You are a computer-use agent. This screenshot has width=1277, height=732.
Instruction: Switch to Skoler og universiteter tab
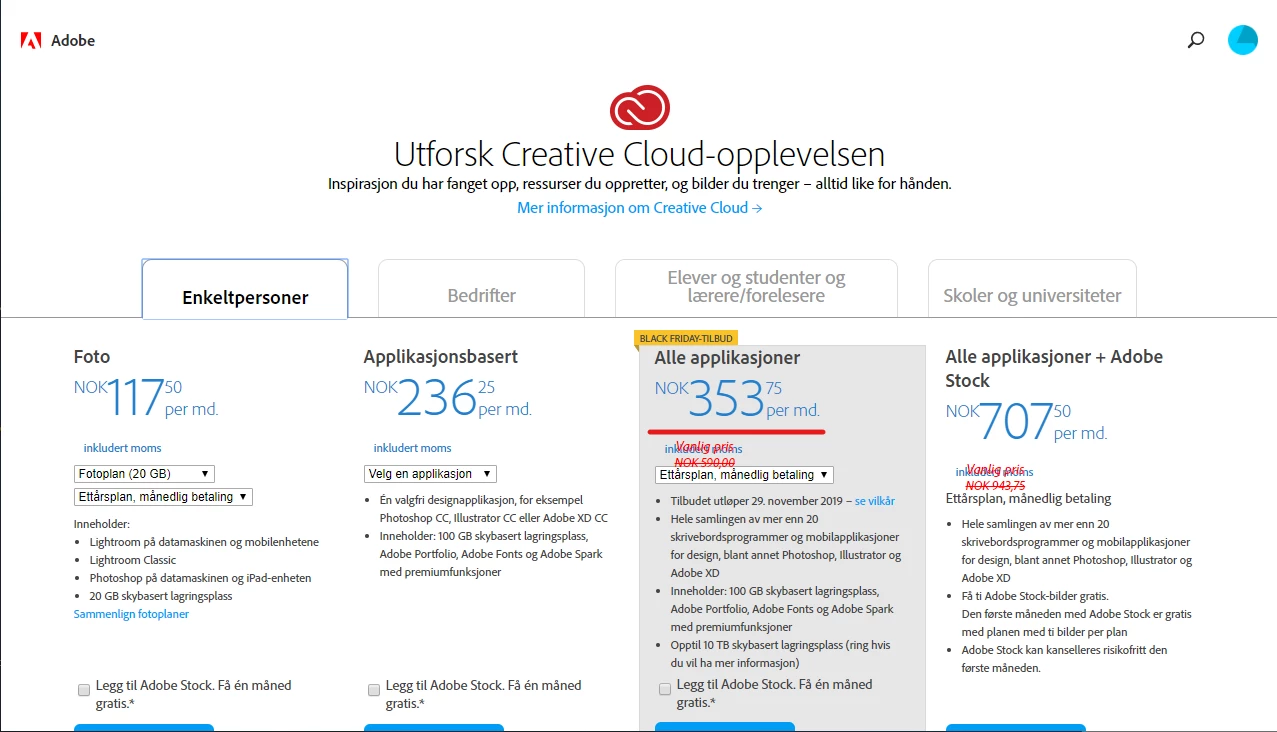pyautogui.click(x=1032, y=289)
